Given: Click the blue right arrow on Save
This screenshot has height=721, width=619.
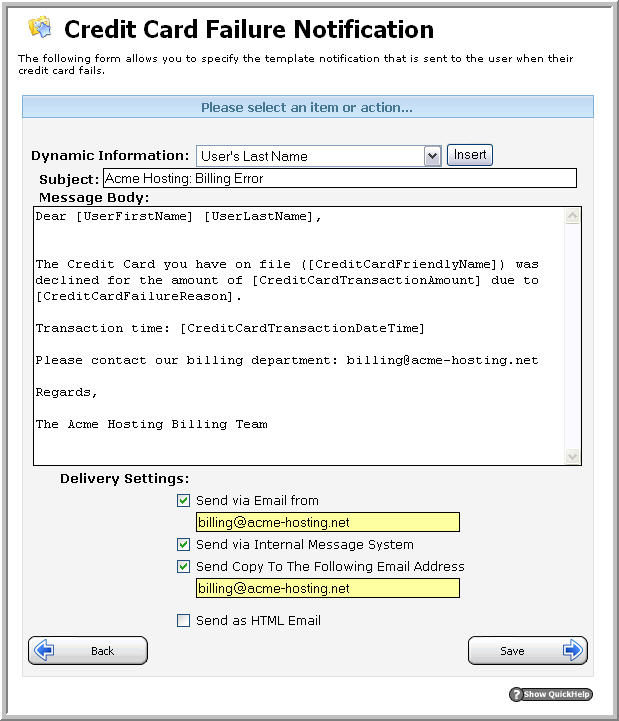Looking at the screenshot, I should [x=573, y=650].
